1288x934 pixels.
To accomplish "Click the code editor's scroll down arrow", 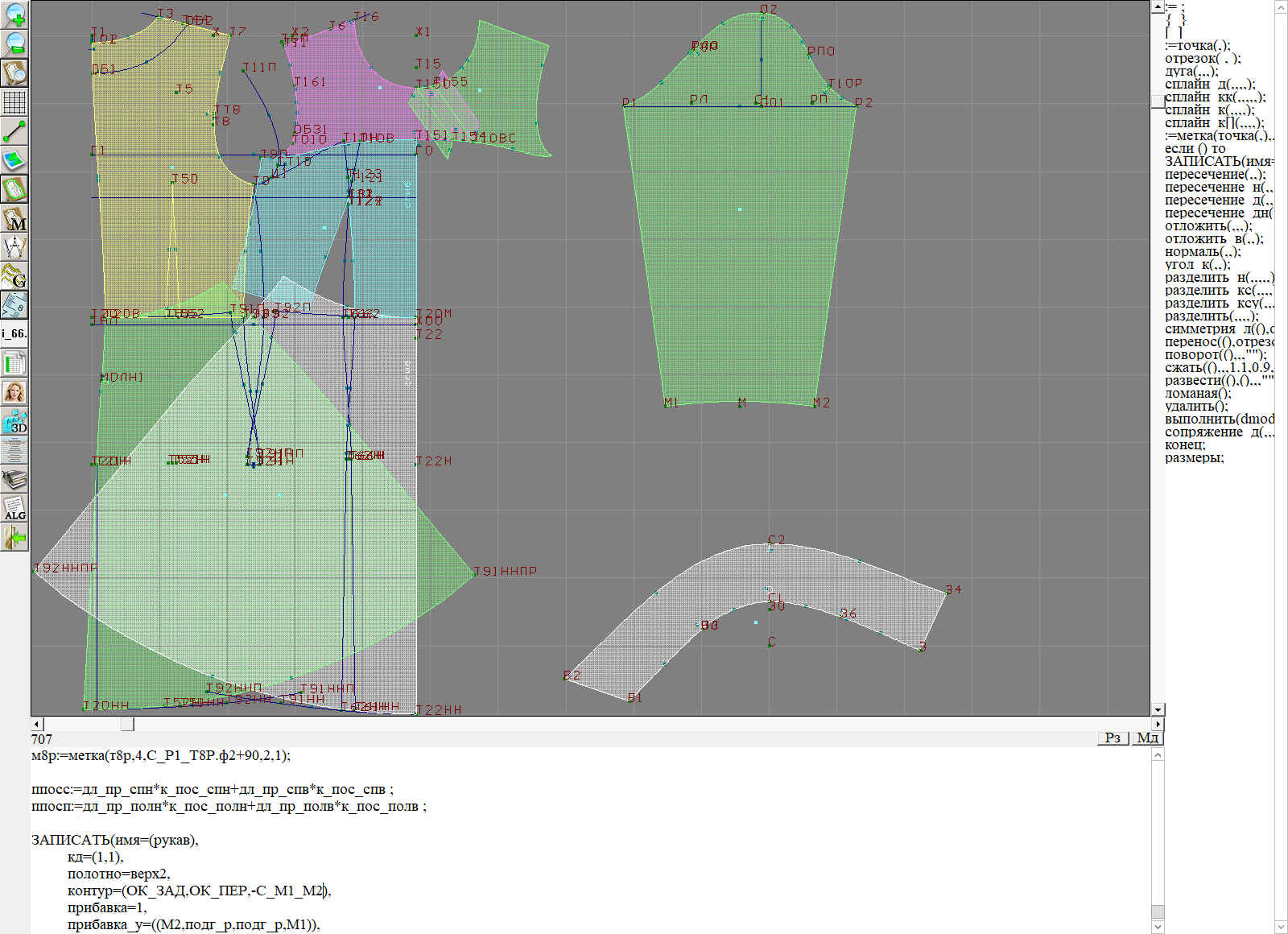I will point(1158,927).
